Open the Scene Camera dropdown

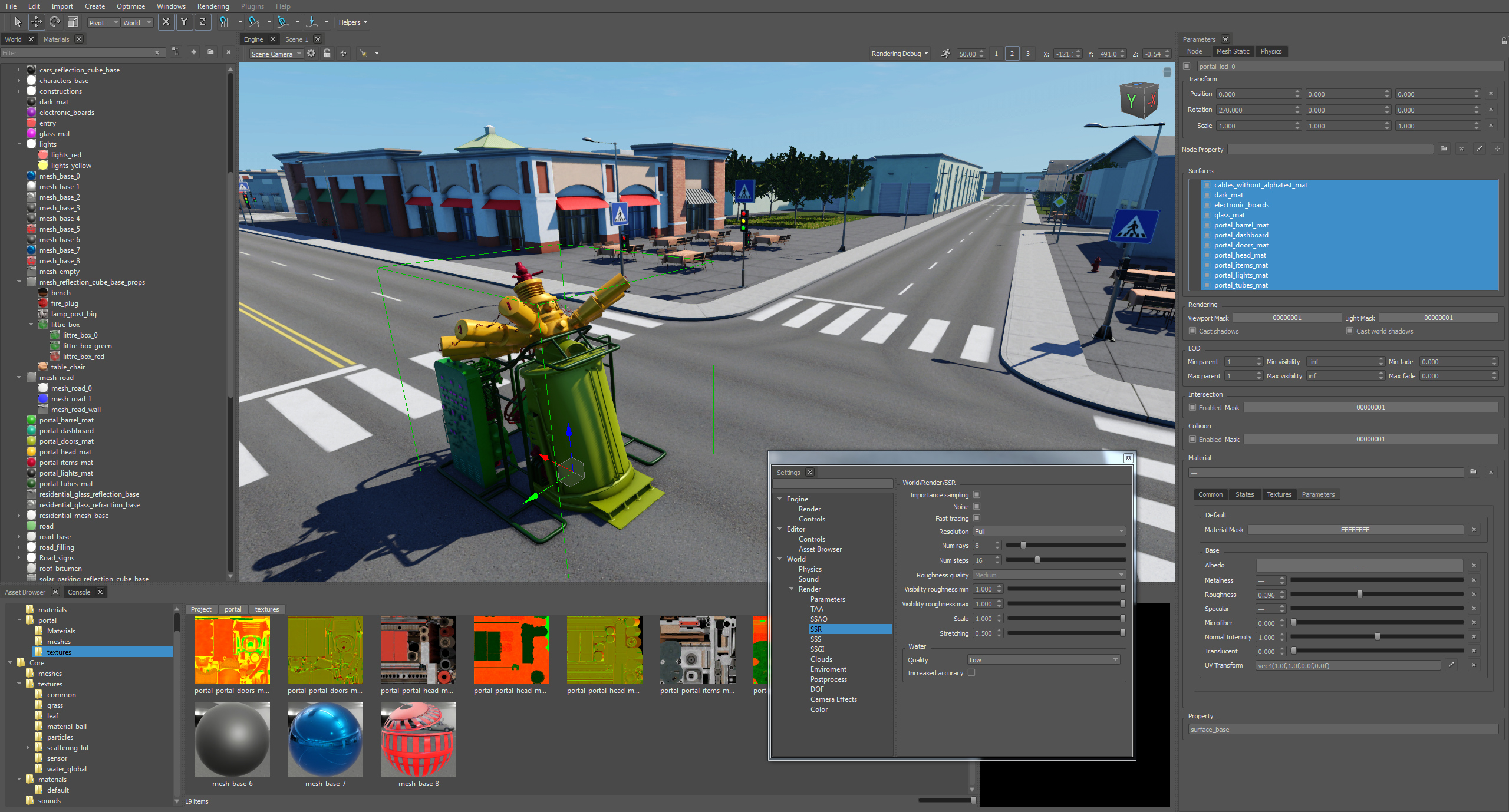276,54
